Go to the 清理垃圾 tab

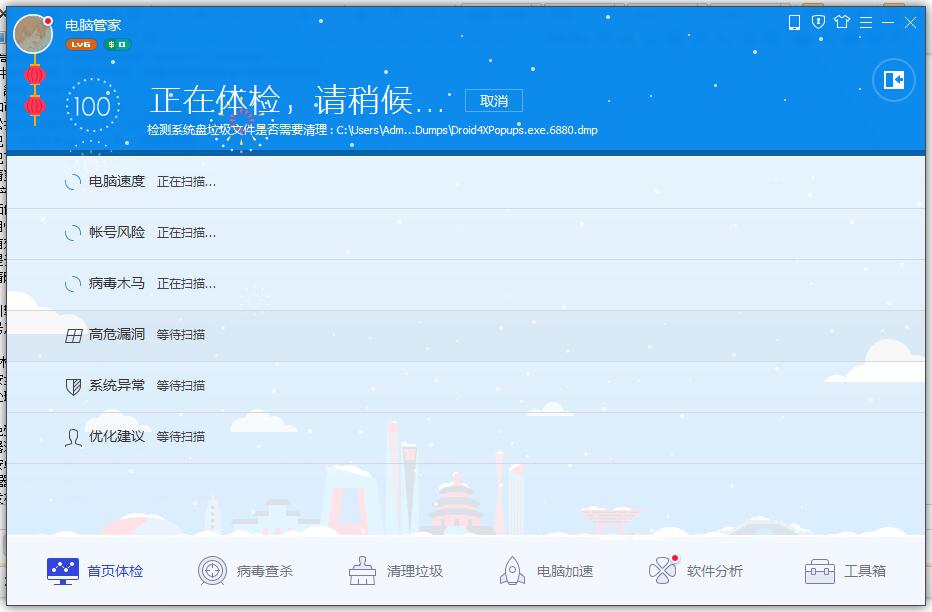pyautogui.click(x=396, y=571)
